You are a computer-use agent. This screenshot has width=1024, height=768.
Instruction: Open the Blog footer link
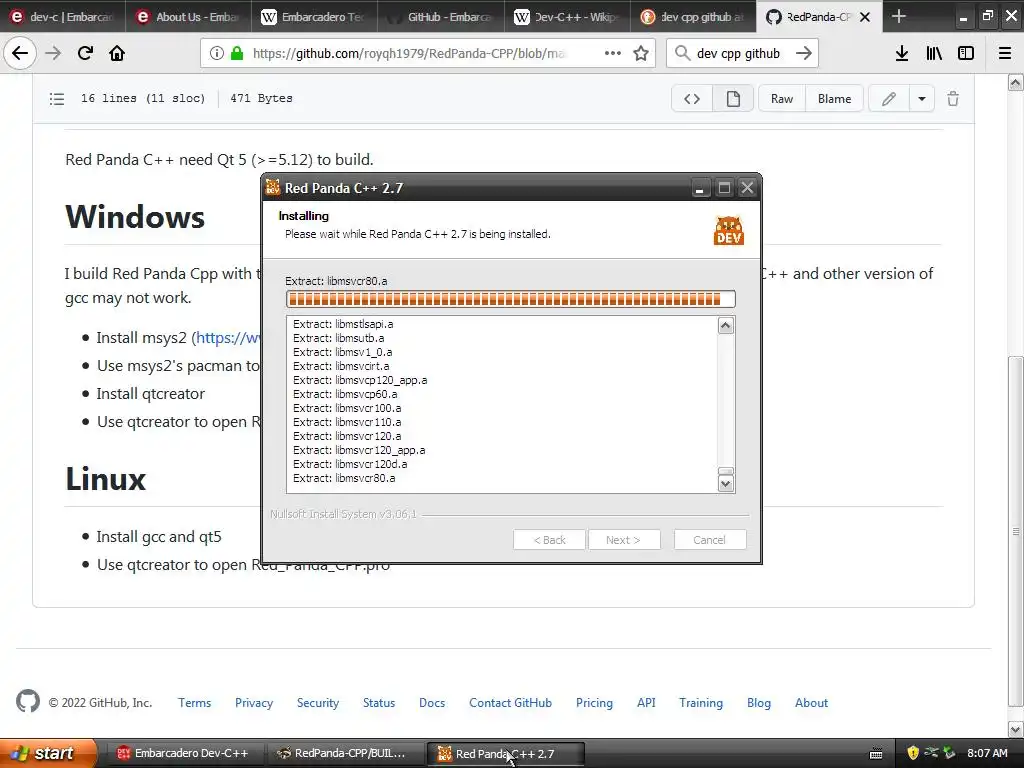pyautogui.click(x=759, y=703)
